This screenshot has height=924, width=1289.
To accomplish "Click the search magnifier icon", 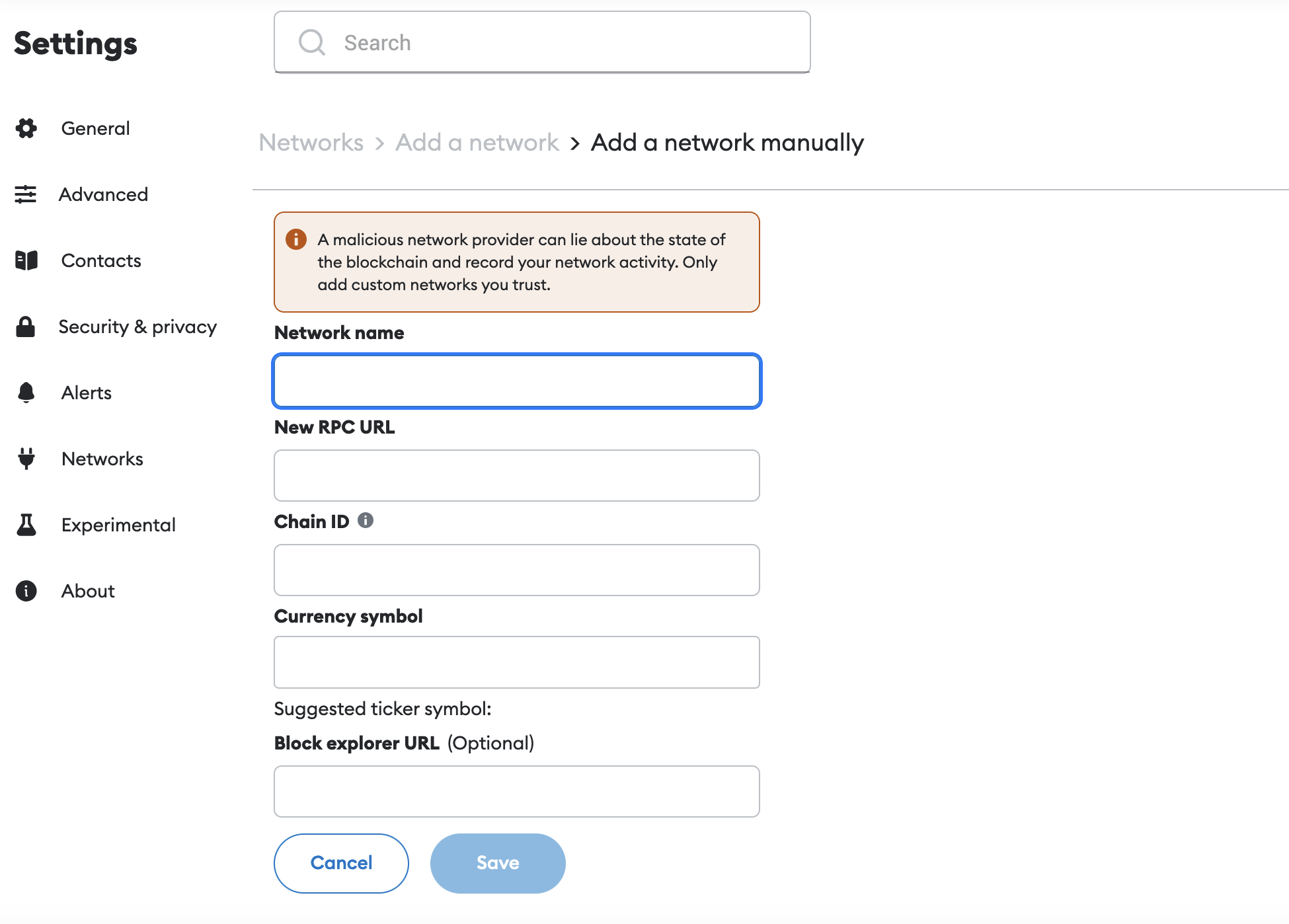I will pos(312,42).
